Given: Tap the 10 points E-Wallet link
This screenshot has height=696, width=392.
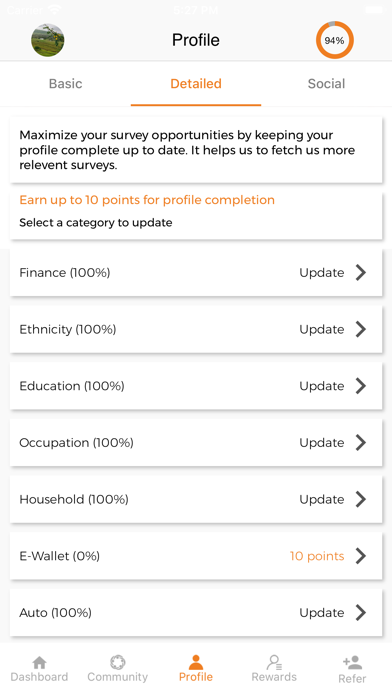Looking at the screenshot, I should click(317, 556).
